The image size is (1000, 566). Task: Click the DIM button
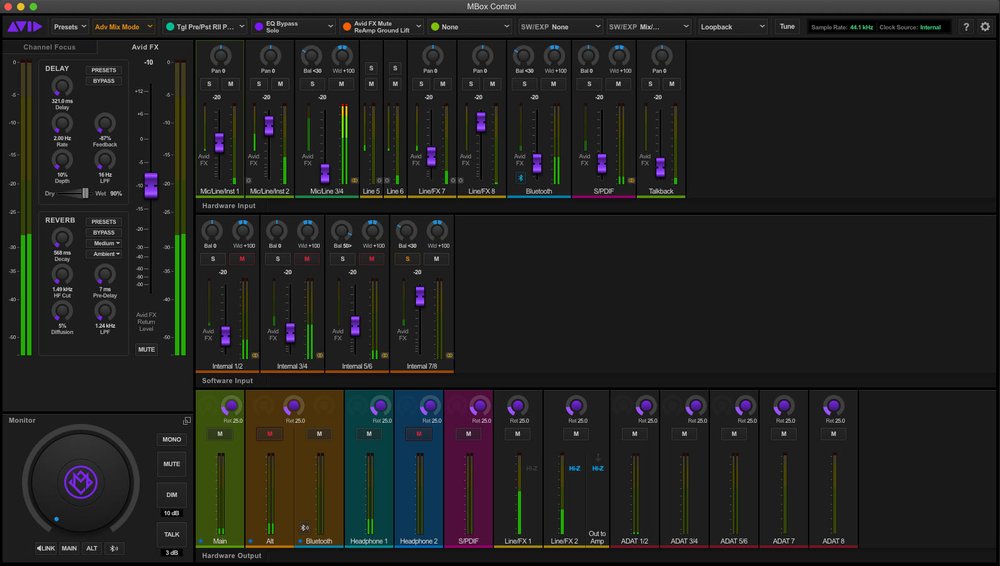172,495
